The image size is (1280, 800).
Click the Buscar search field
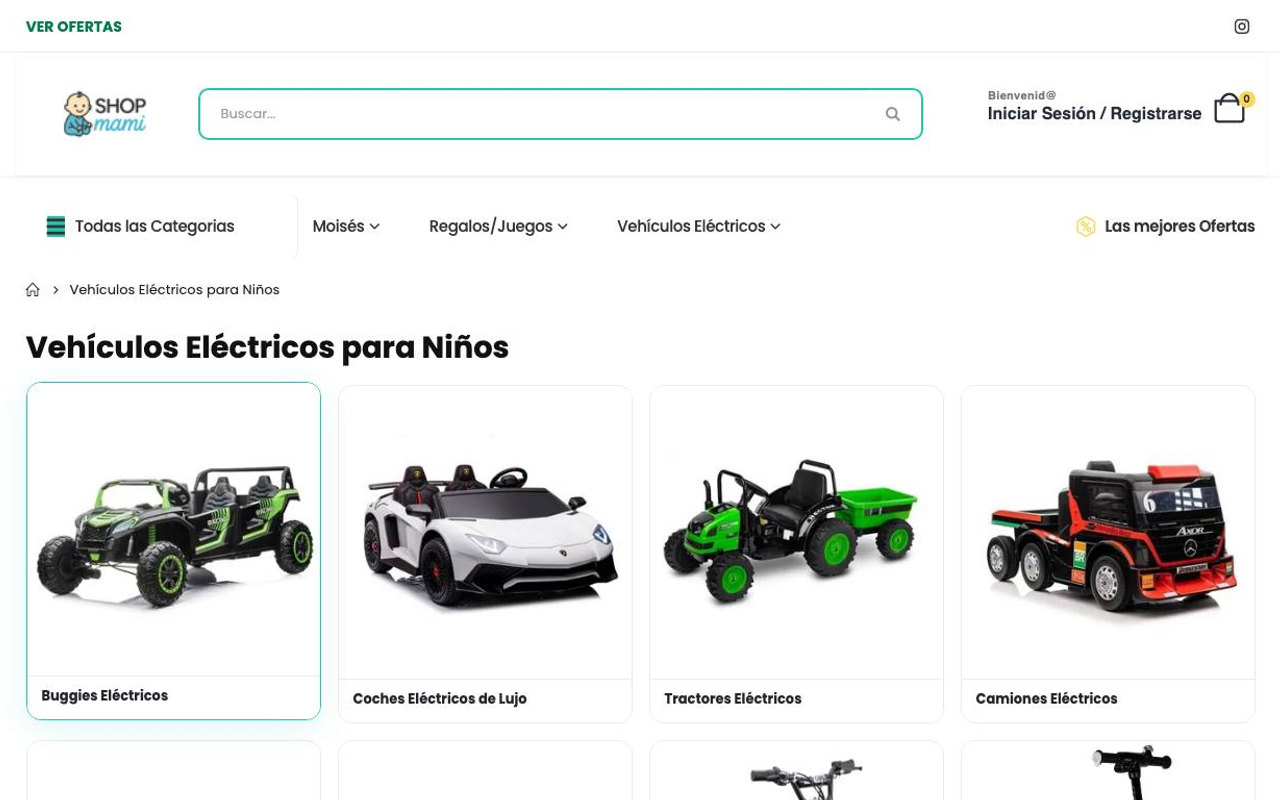click(560, 114)
